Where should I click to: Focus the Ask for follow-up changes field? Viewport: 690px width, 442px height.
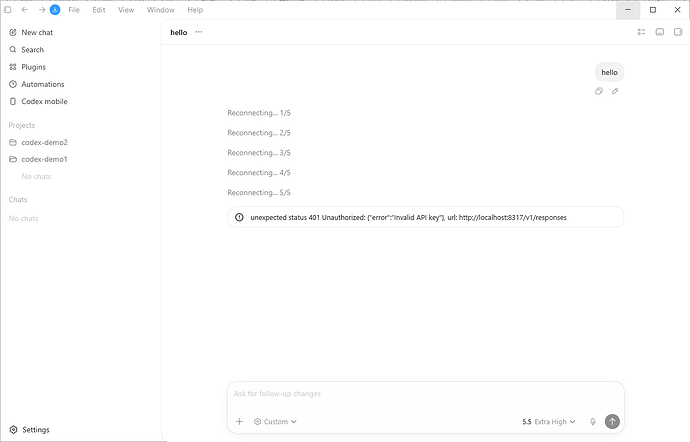(426, 394)
